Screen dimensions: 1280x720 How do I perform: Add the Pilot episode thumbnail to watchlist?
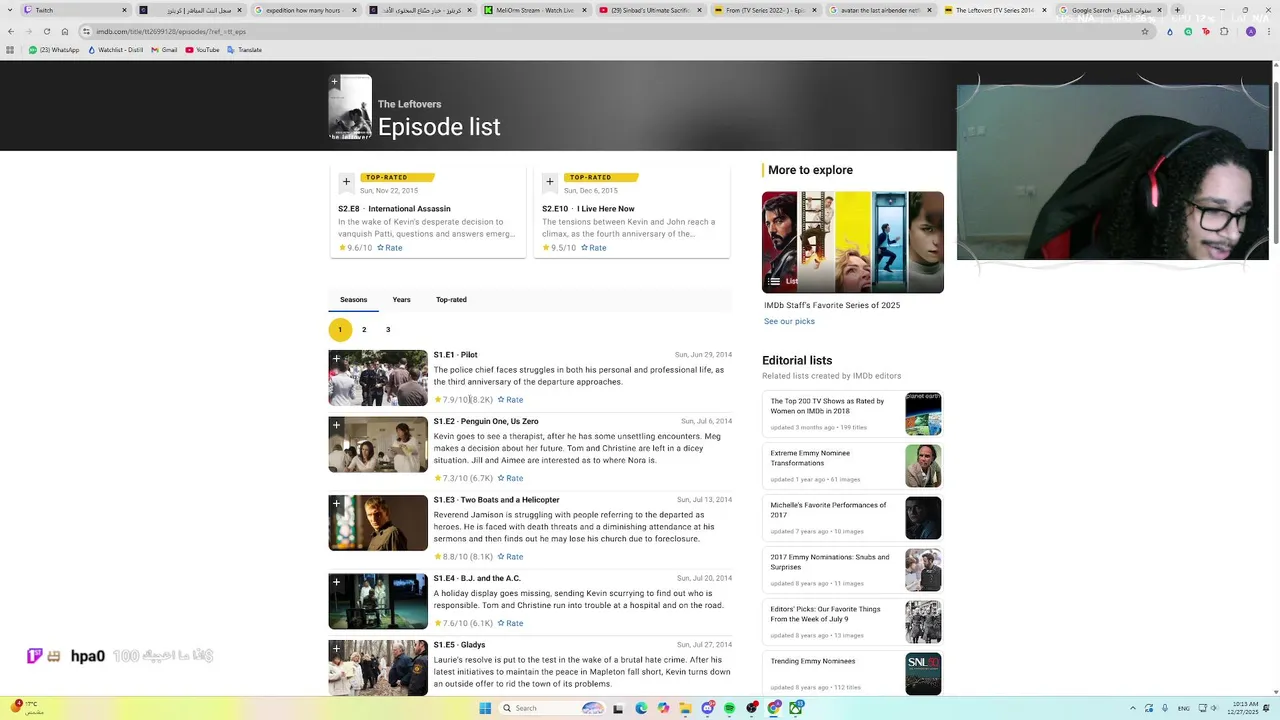337,359
